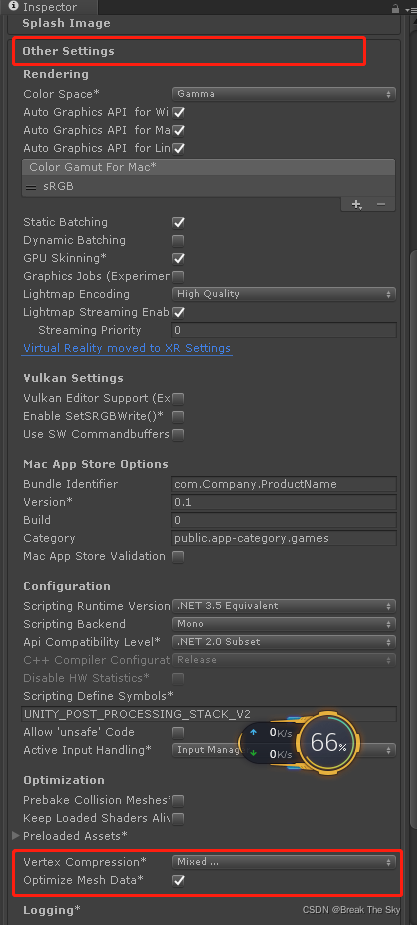Click the Category field
The height and width of the screenshot is (925, 417).
point(284,539)
